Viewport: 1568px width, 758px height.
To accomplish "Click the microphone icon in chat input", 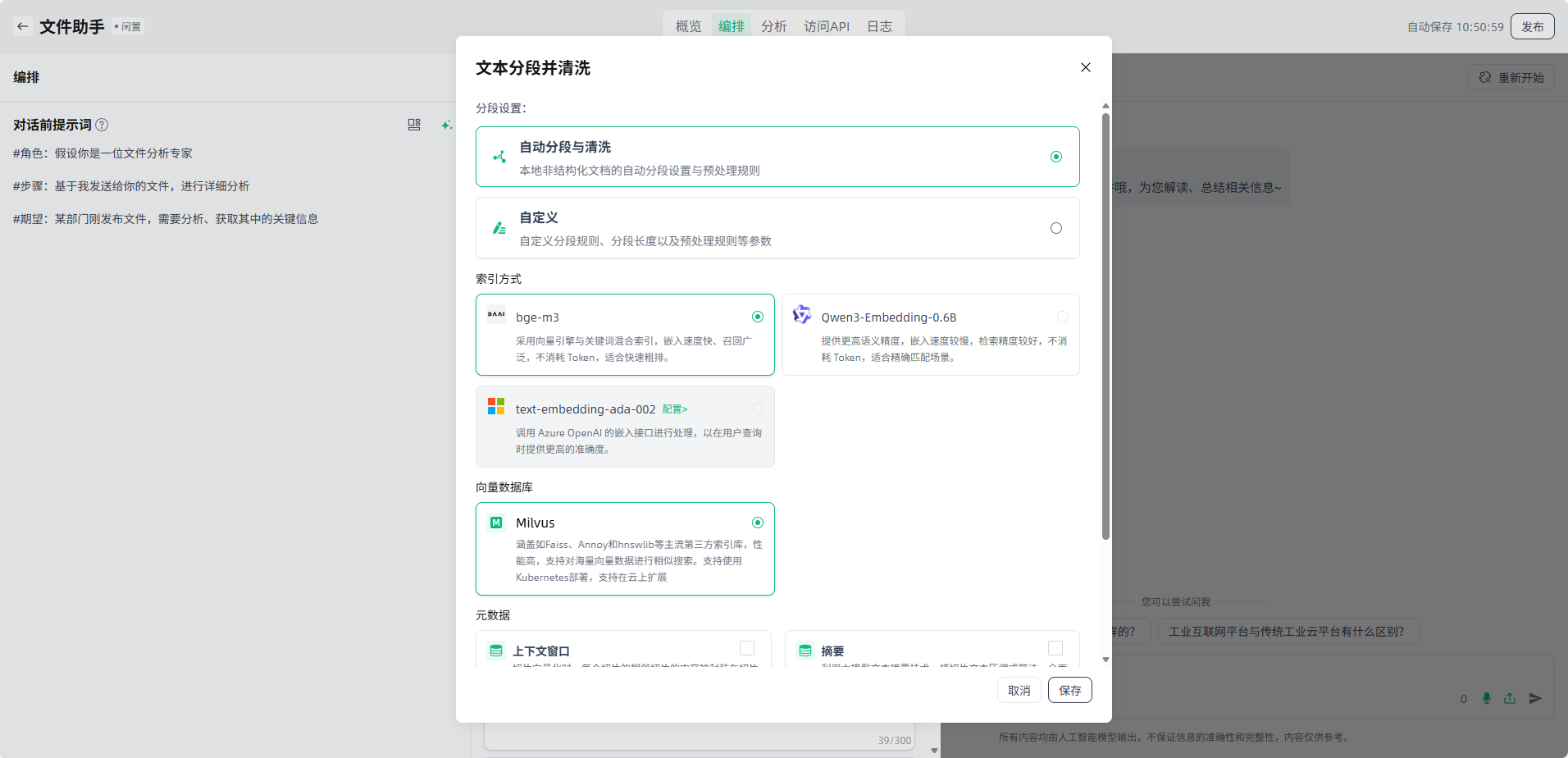I will click(1486, 698).
